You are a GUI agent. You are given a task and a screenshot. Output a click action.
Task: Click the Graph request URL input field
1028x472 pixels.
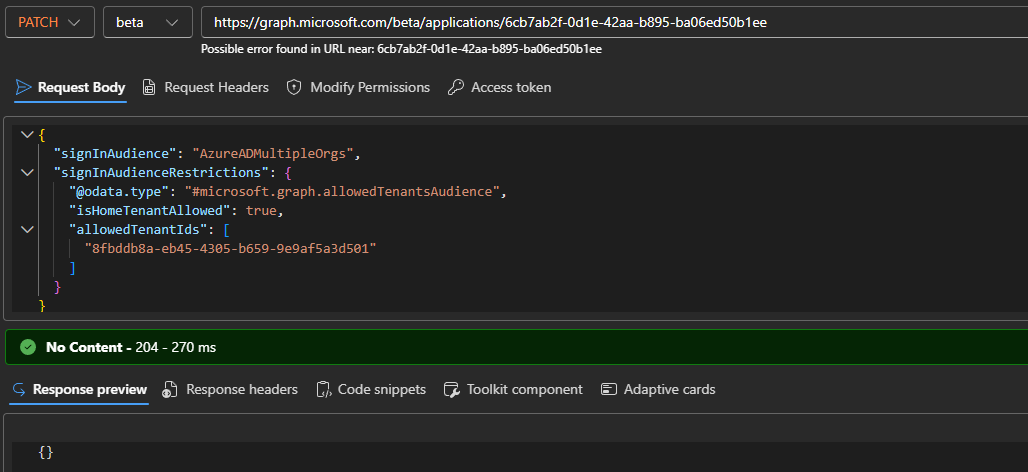610,22
